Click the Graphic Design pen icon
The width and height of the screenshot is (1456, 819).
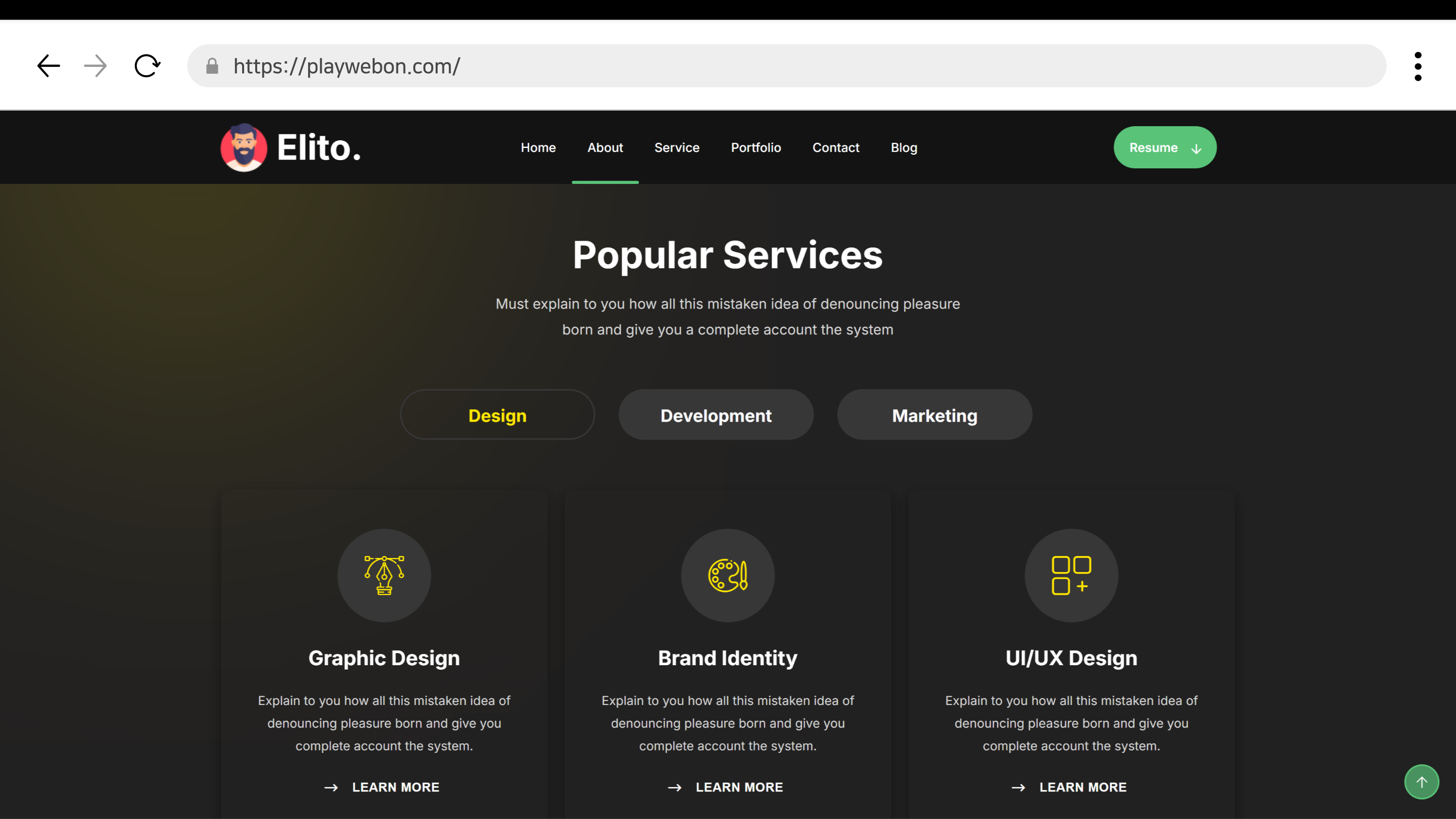384,575
